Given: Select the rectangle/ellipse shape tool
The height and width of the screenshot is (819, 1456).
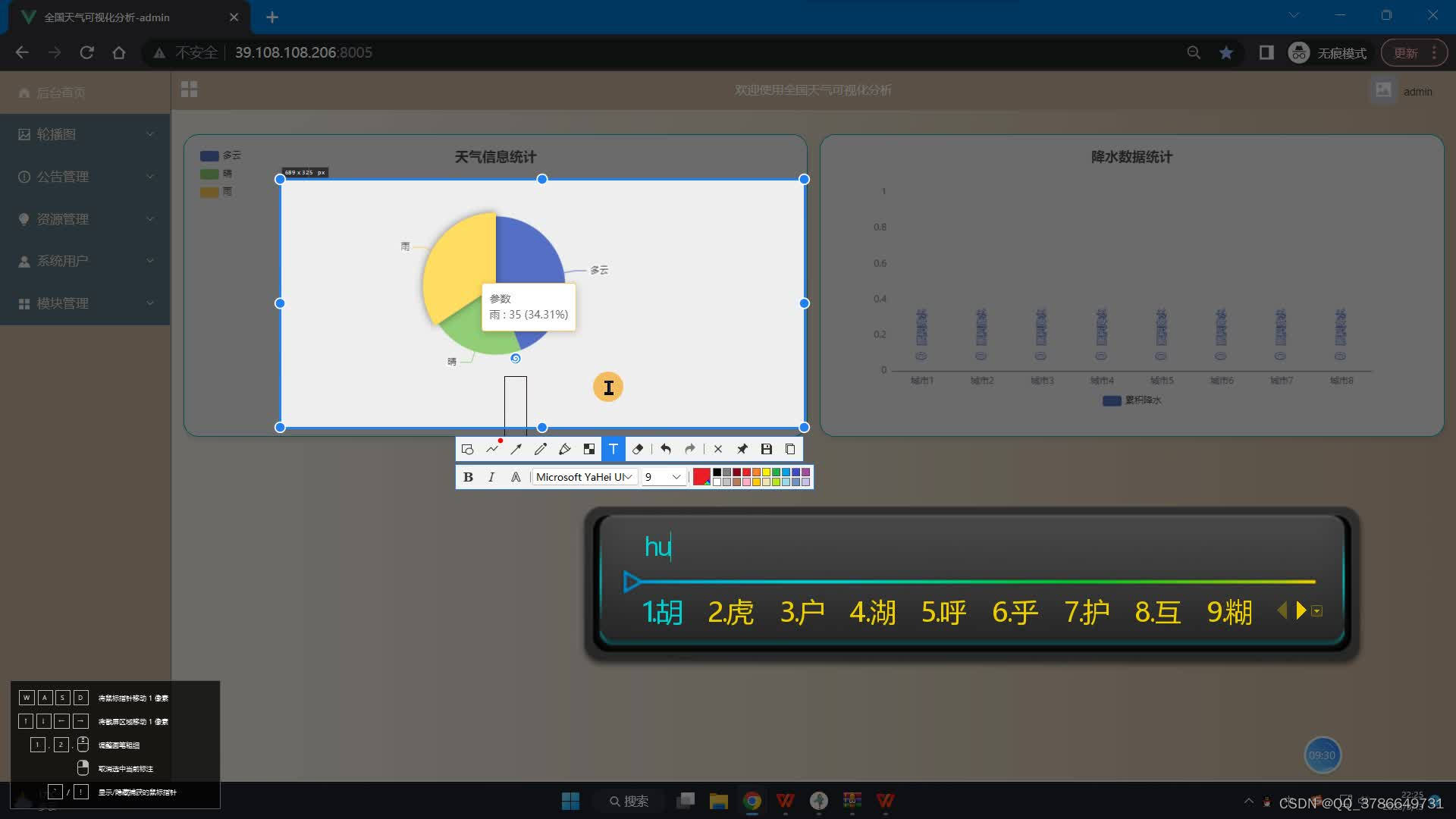Looking at the screenshot, I should [x=468, y=449].
